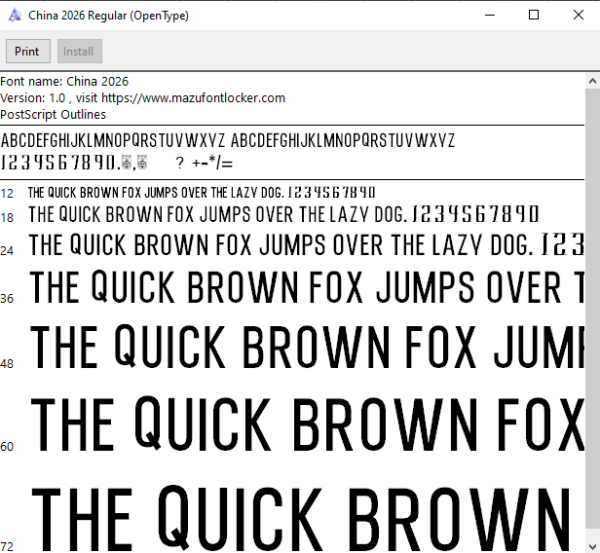Close the China 2026 Regular window
Screen dimensions: 600x553
click(578, 15)
